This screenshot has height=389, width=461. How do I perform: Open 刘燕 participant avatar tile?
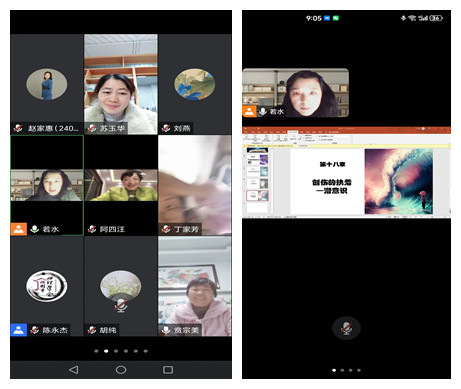[195, 84]
